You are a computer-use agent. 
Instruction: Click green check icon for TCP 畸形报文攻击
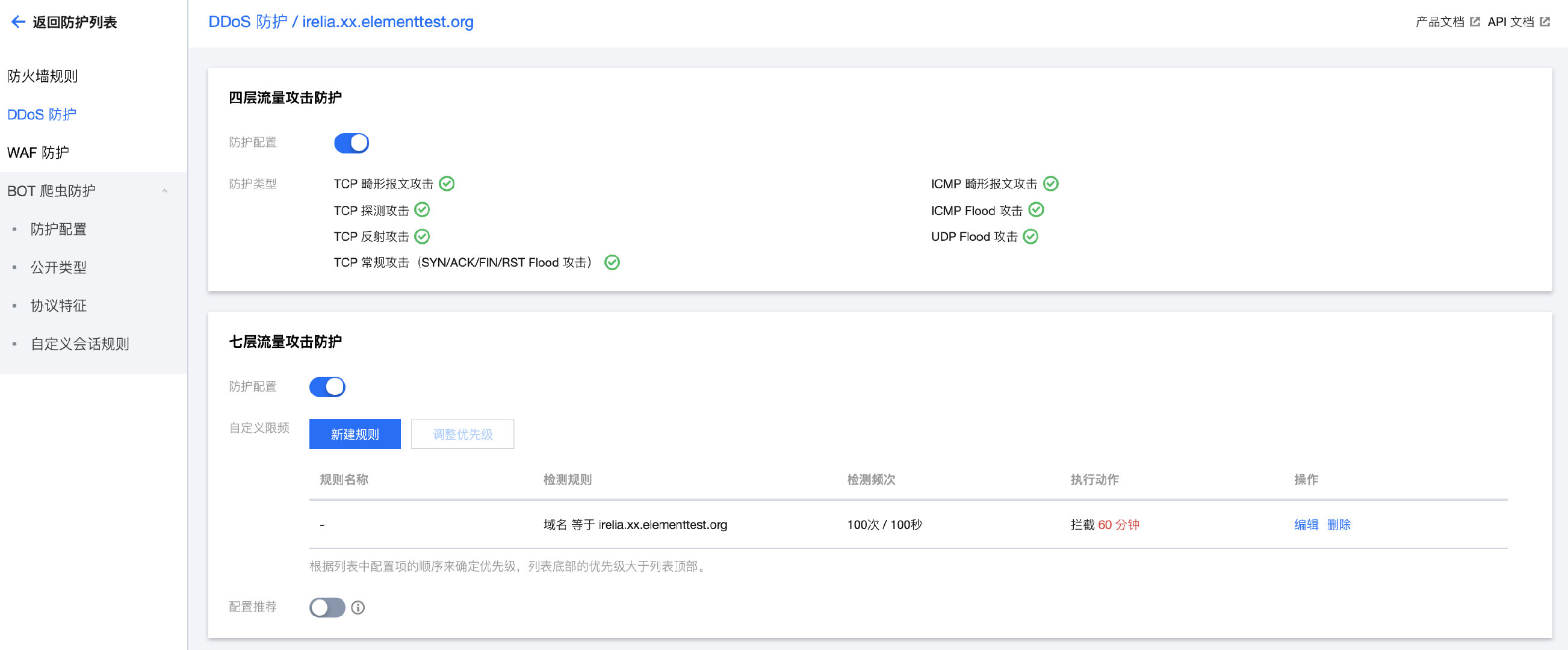(447, 184)
